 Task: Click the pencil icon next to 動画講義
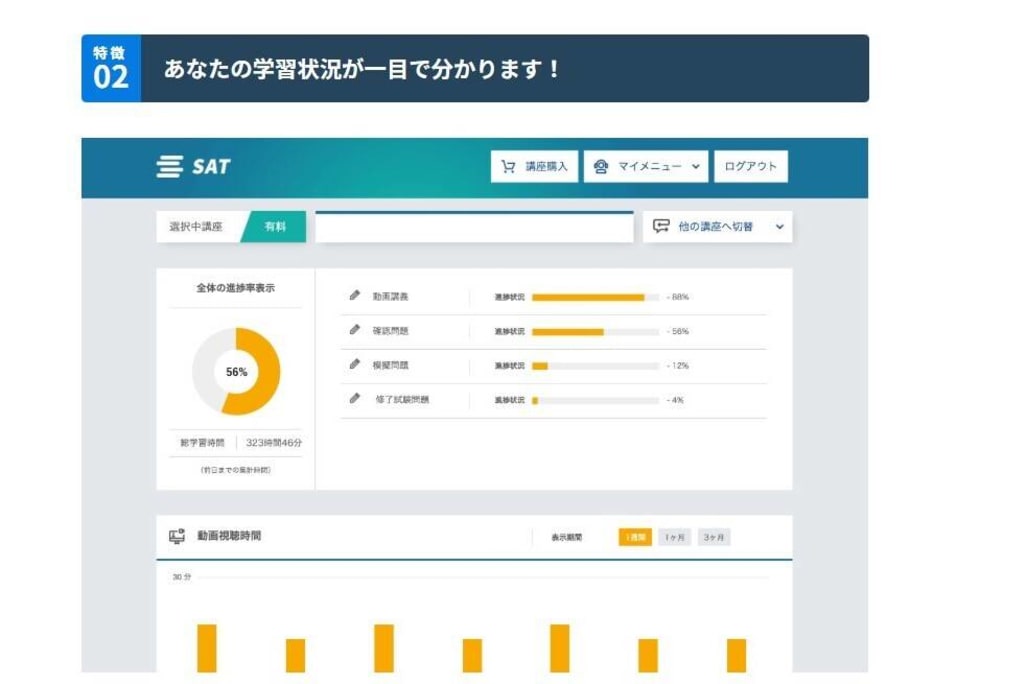coord(354,296)
